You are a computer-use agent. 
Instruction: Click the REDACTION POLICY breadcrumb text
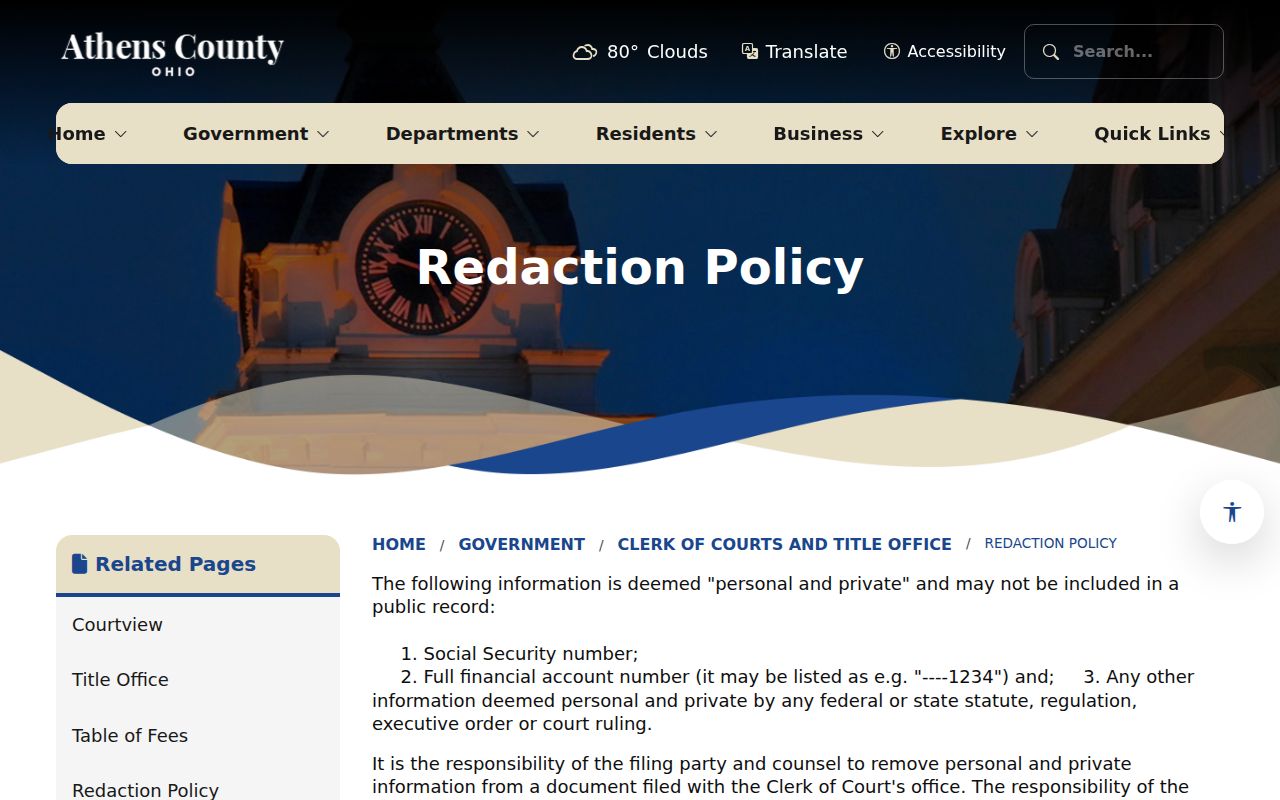pos(1051,543)
